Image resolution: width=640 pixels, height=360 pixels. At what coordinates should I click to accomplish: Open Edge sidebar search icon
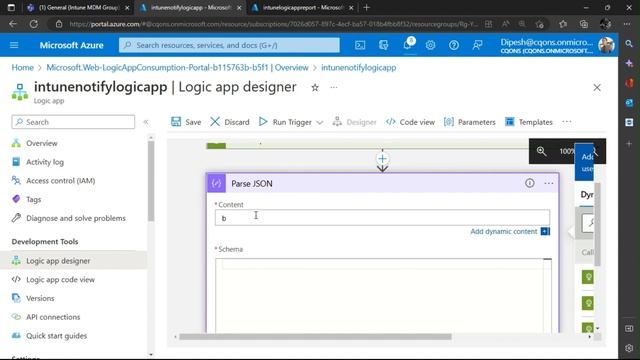coord(629,43)
